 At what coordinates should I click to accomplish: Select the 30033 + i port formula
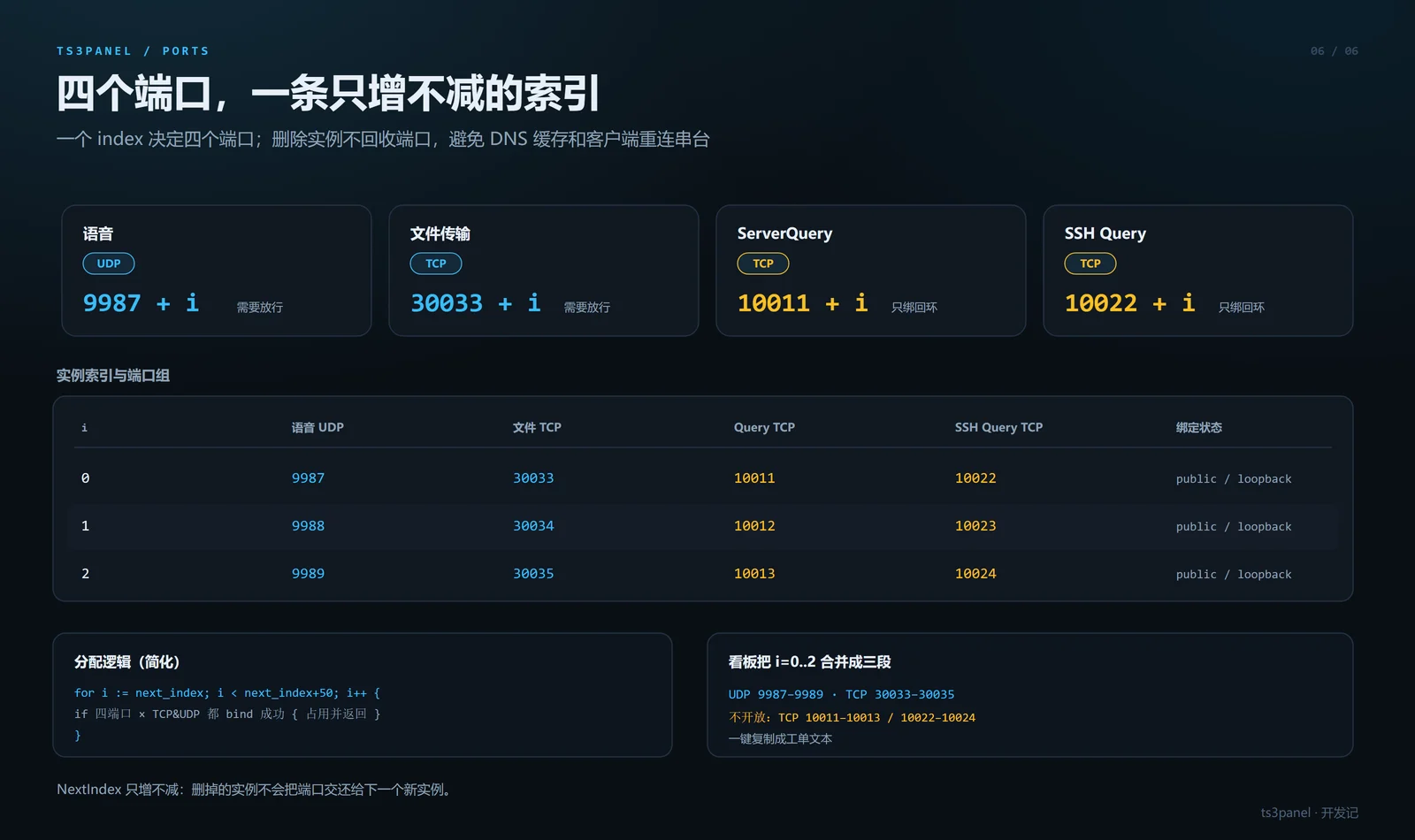coord(476,303)
